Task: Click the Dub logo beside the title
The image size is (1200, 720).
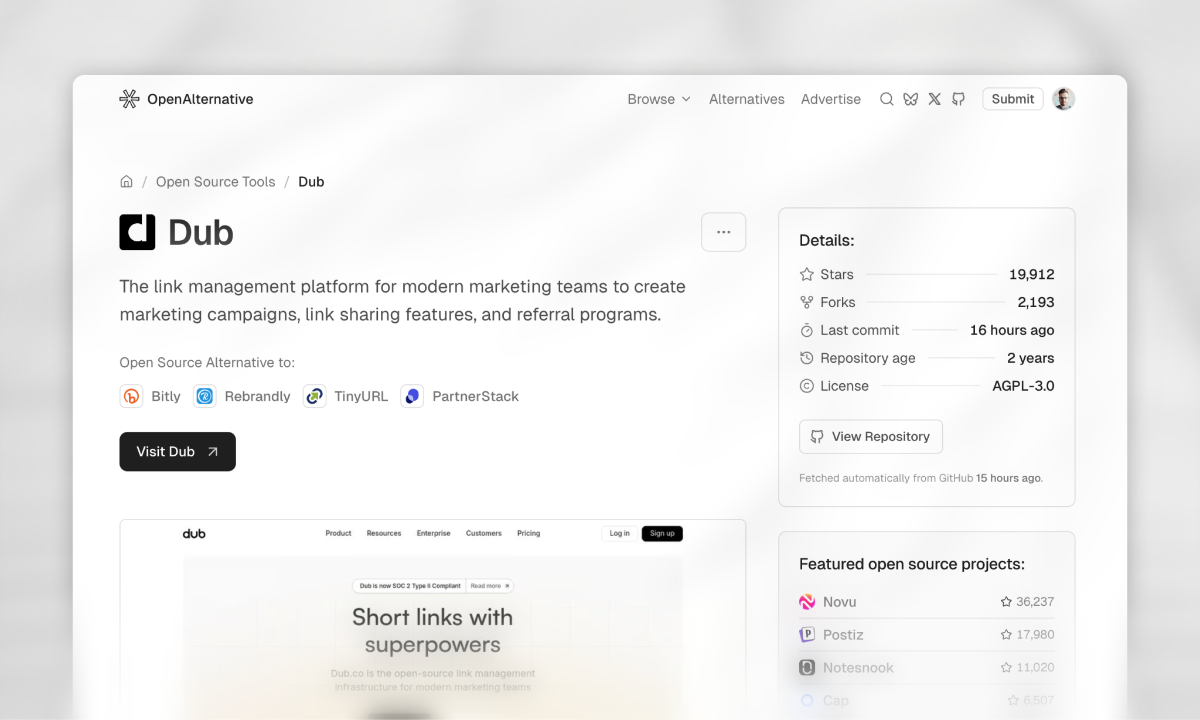Action: click(137, 232)
